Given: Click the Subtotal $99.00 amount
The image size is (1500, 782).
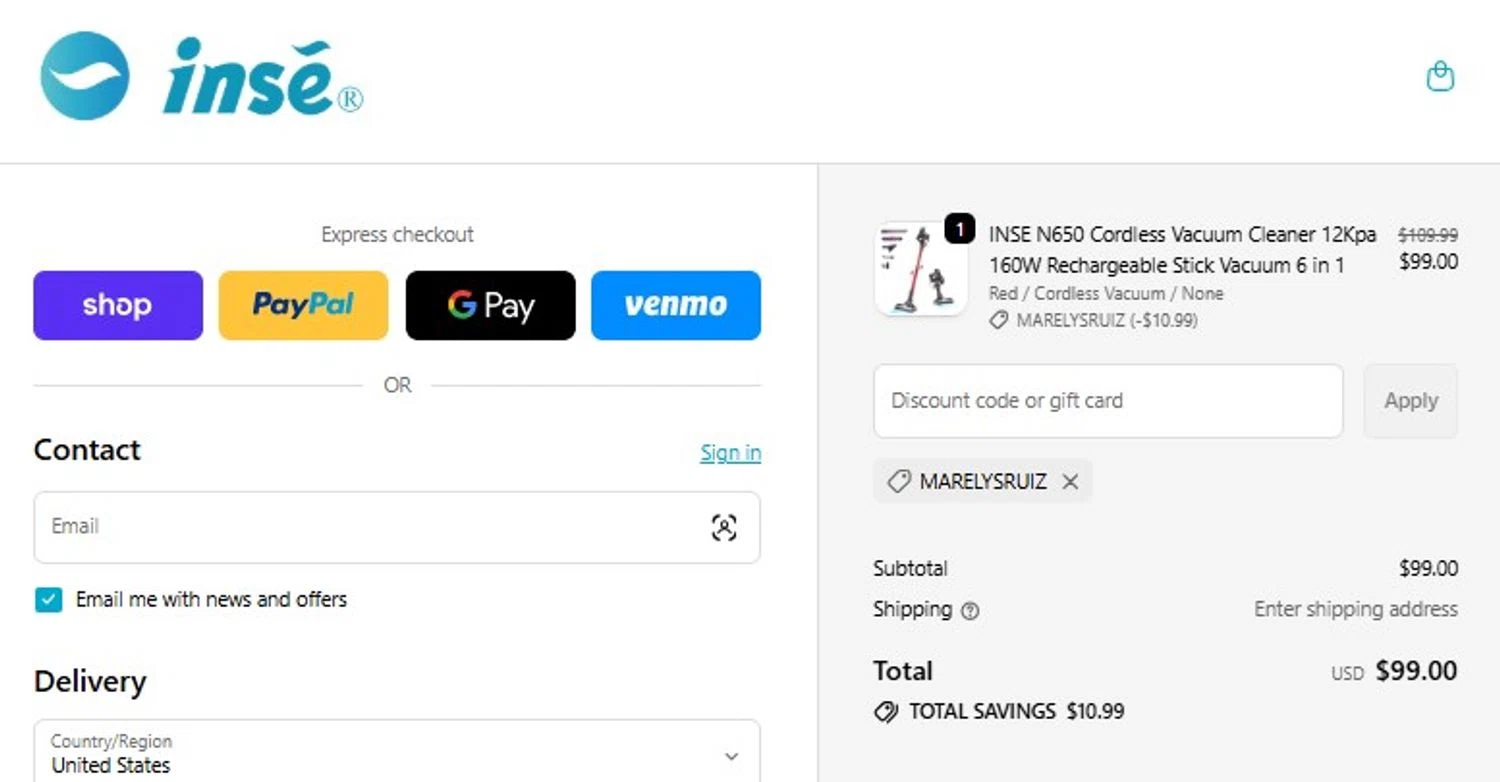Looking at the screenshot, I should [x=1428, y=568].
